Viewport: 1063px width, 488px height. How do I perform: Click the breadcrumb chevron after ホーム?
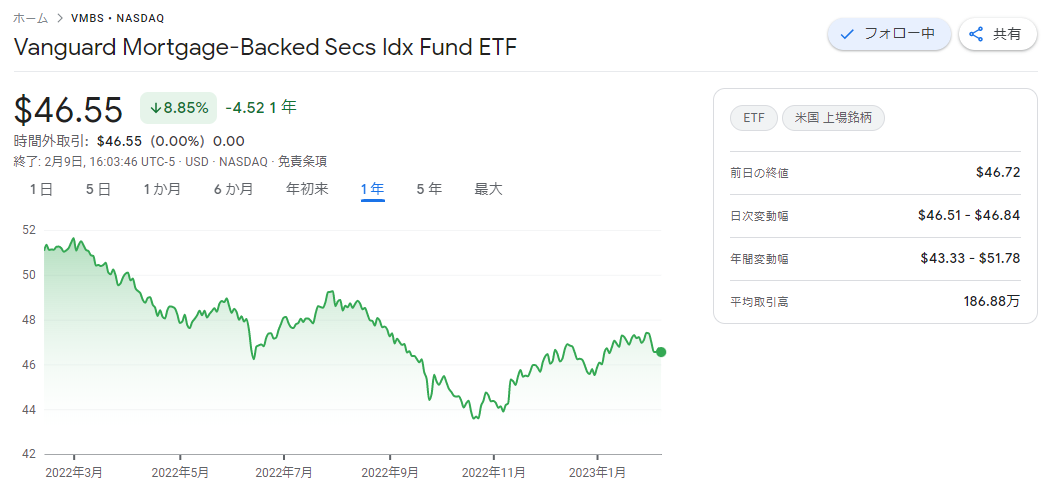(x=60, y=18)
